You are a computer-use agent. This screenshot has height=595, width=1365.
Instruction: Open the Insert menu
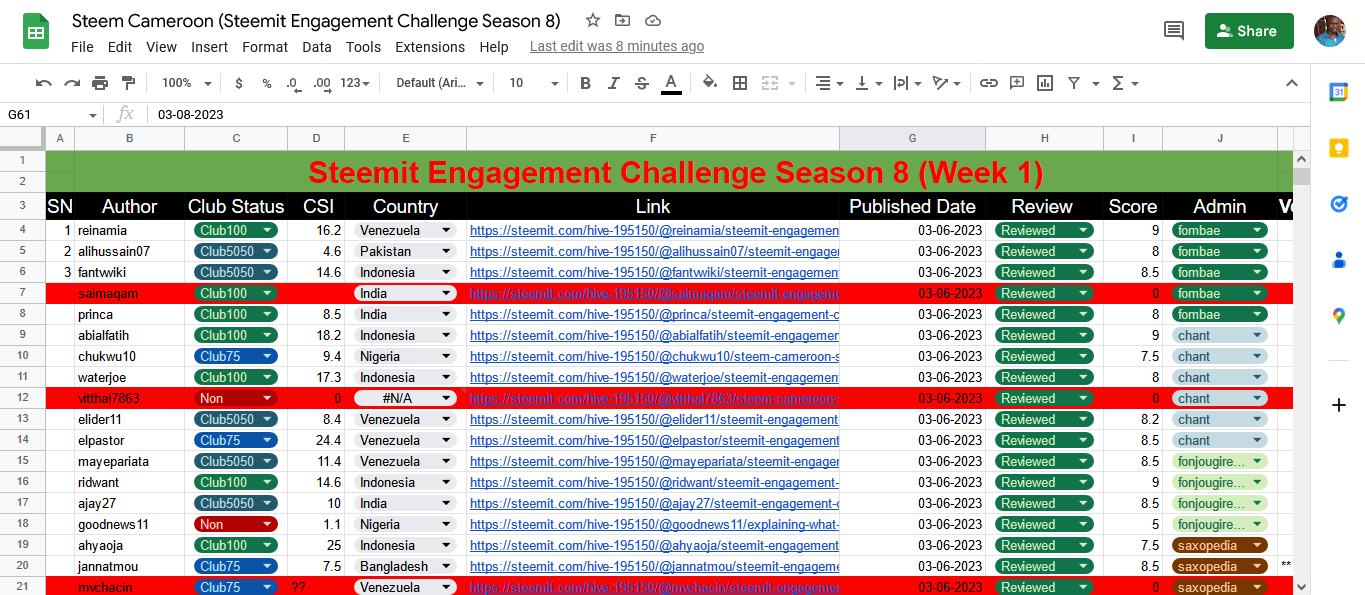point(210,47)
